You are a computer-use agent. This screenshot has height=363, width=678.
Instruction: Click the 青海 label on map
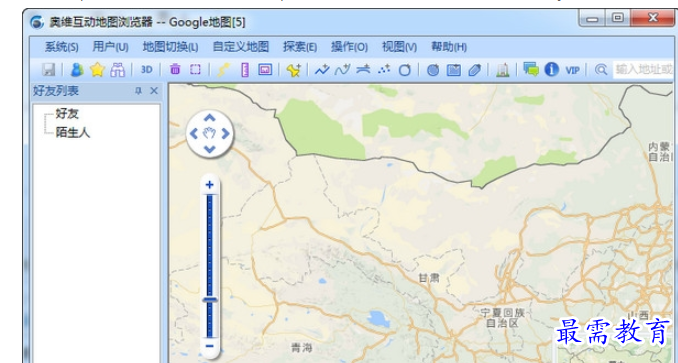[301, 347]
